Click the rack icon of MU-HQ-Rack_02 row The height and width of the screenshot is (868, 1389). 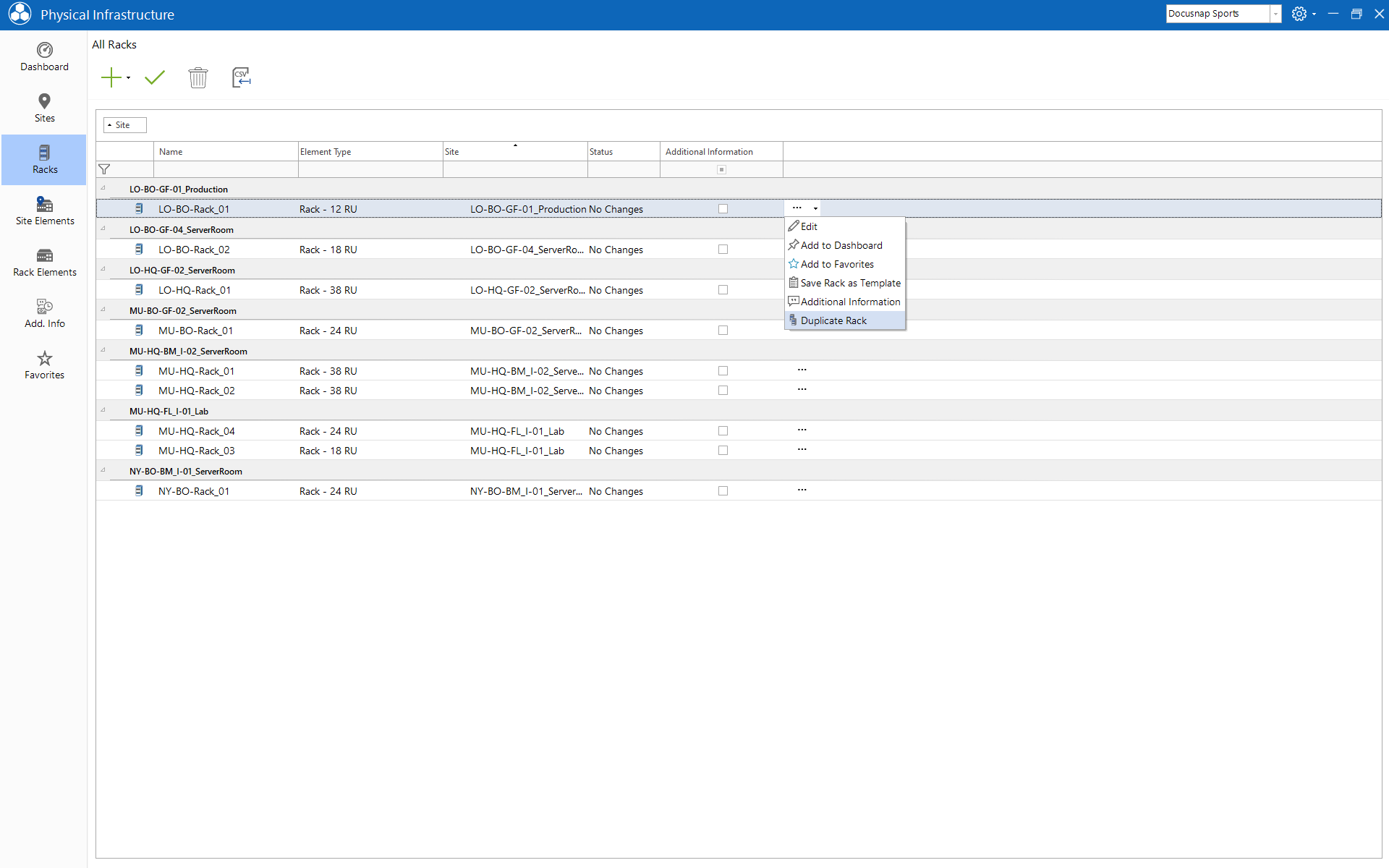[139, 391]
